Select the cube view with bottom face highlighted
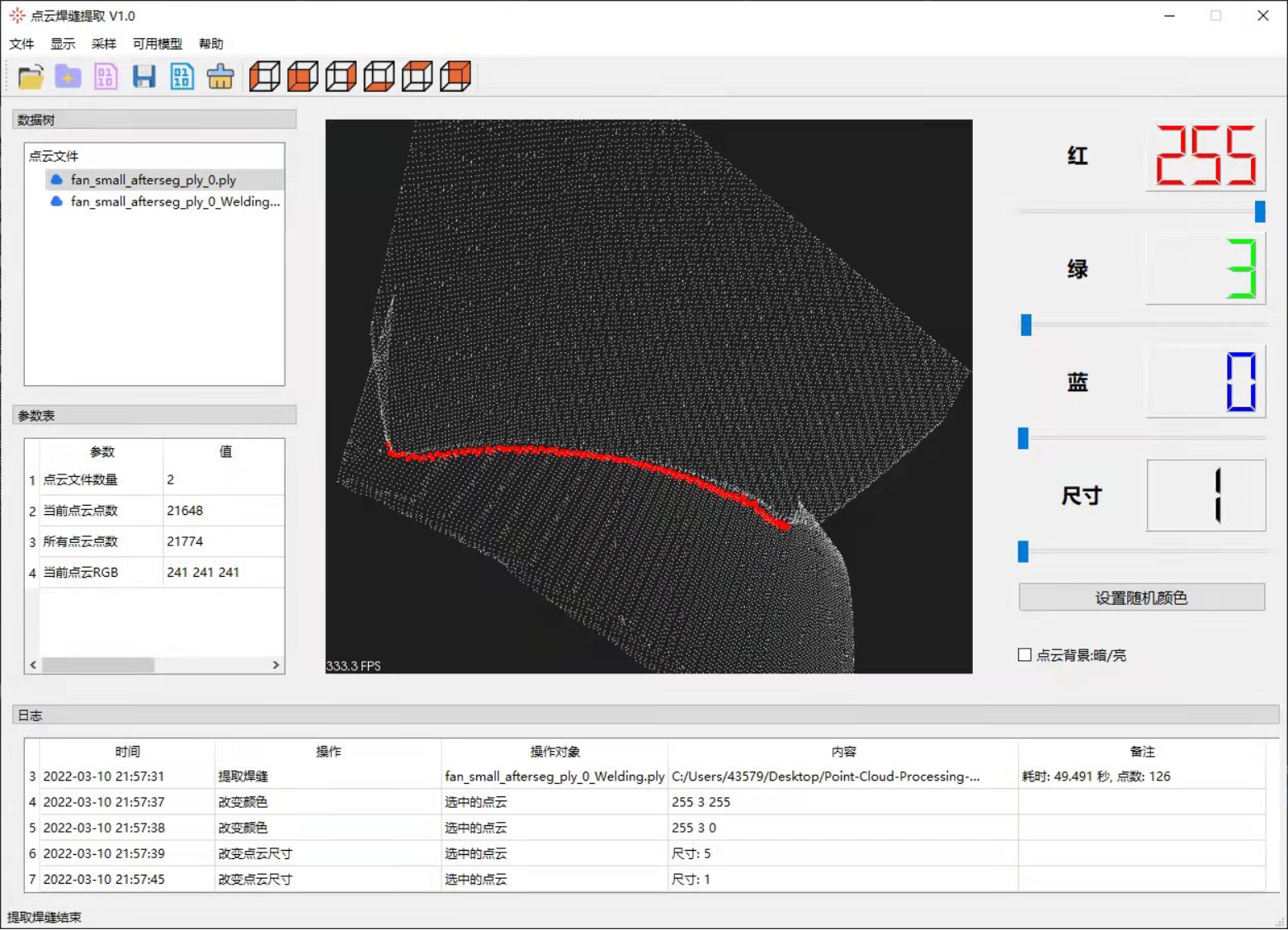The width and height of the screenshot is (1288, 930). click(379, 77)
